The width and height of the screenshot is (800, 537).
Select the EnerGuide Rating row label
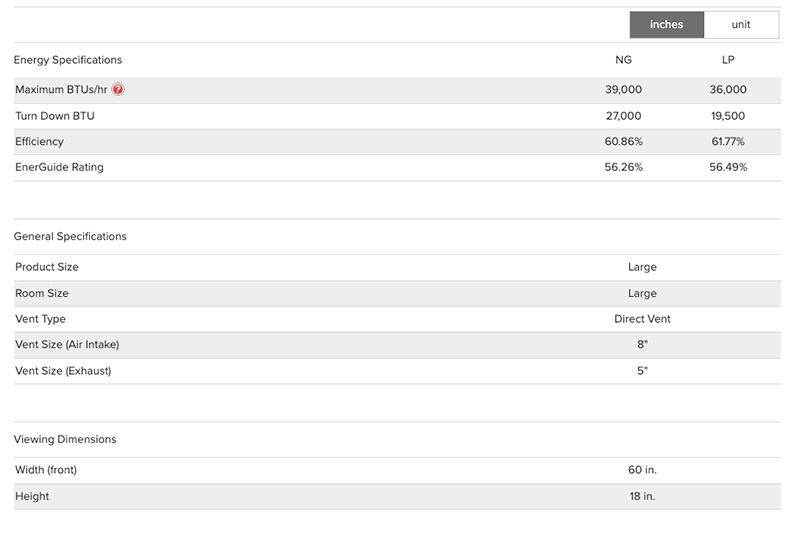point(59,167)
